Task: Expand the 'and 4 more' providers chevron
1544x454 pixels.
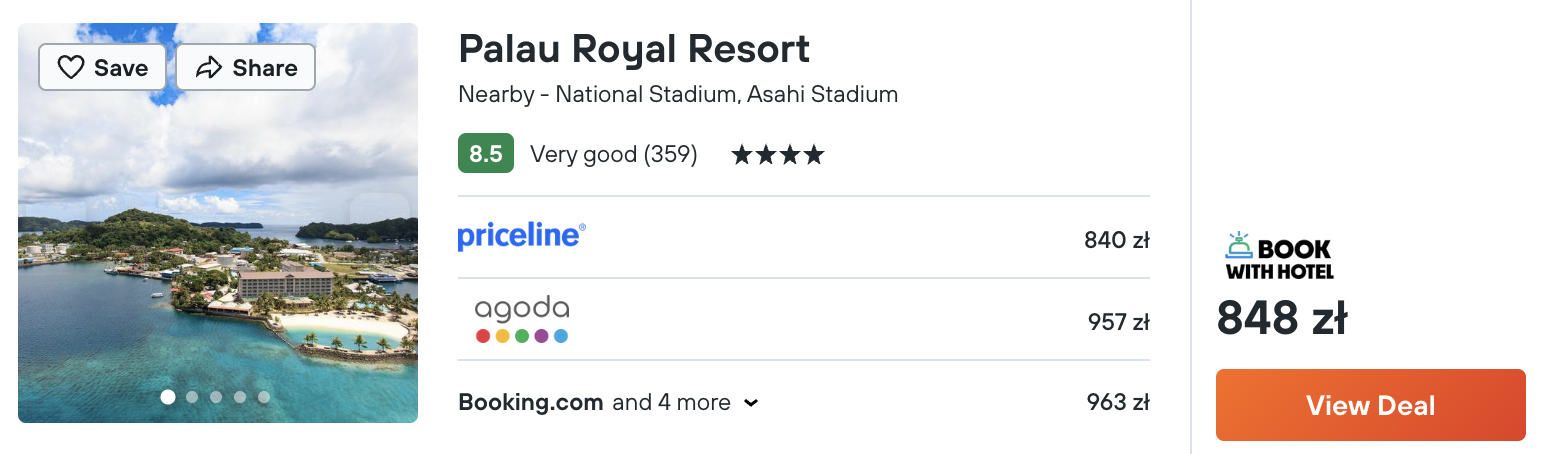Action: [752, 403]
